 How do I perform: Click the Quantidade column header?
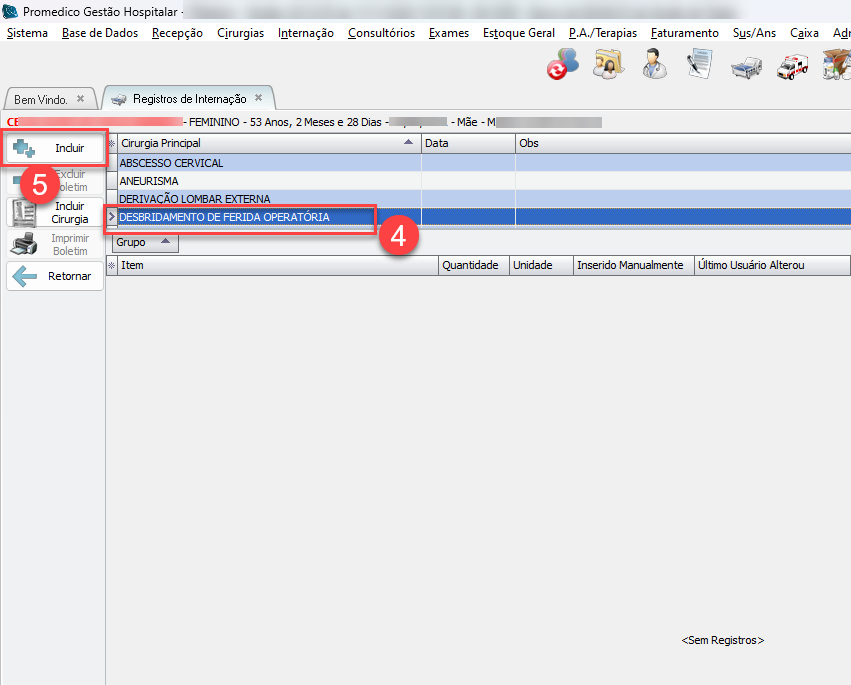point(471,266)
